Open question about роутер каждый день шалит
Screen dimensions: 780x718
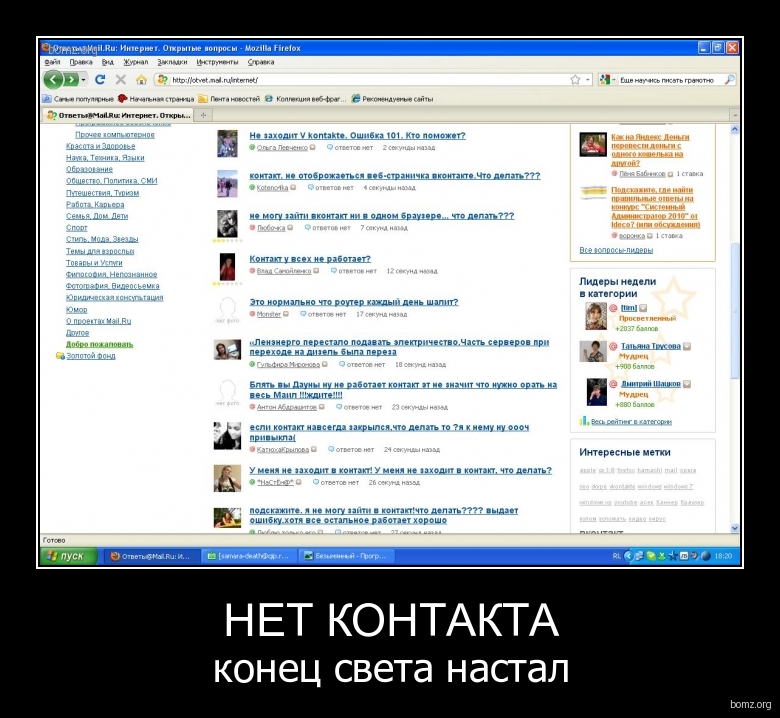tap(354, 302)
